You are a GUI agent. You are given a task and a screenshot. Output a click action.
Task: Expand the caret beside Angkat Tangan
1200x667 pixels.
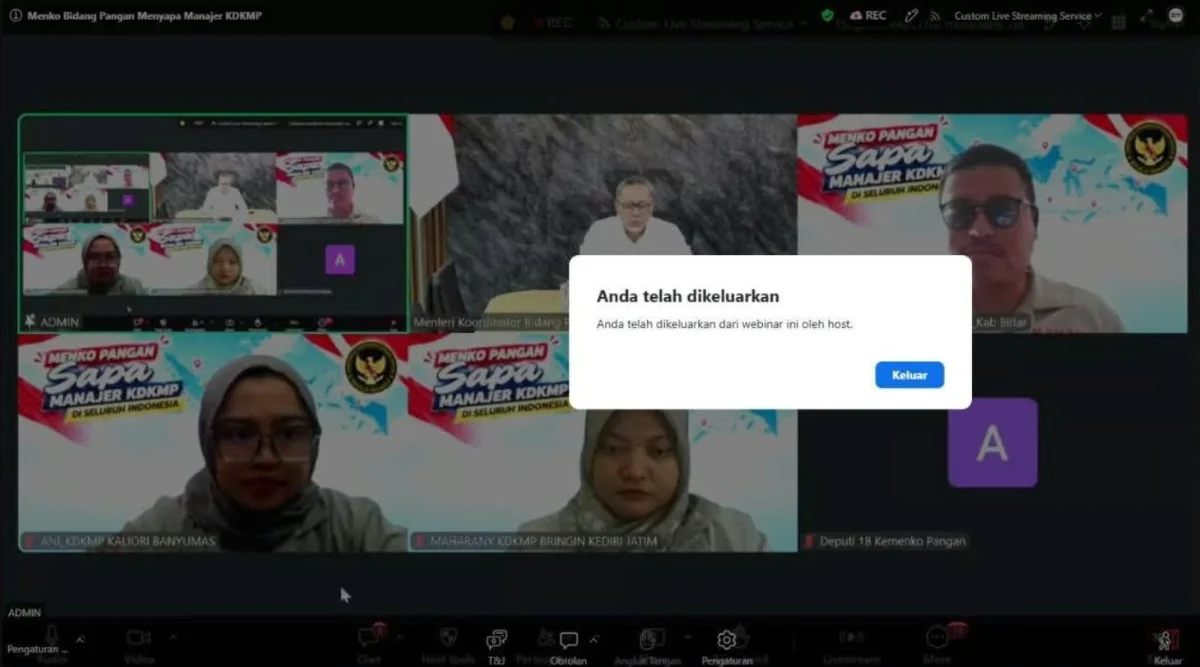[x=687, y=637]
